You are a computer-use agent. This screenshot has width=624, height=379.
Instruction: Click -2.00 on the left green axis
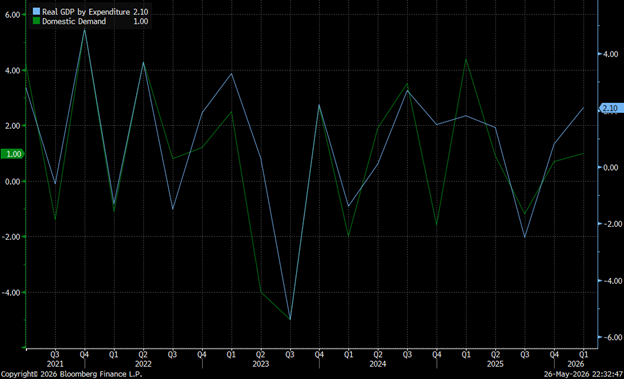pos(12,237)
